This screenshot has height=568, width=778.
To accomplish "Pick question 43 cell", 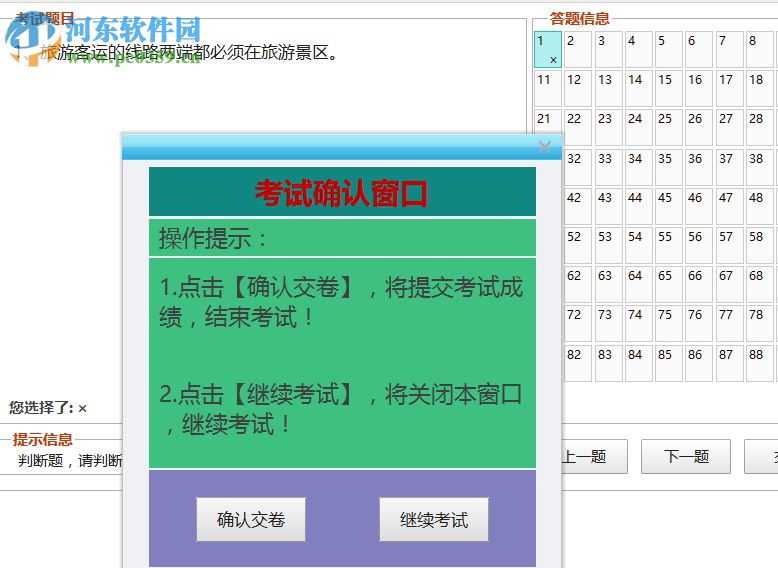I will pos(608,207).
